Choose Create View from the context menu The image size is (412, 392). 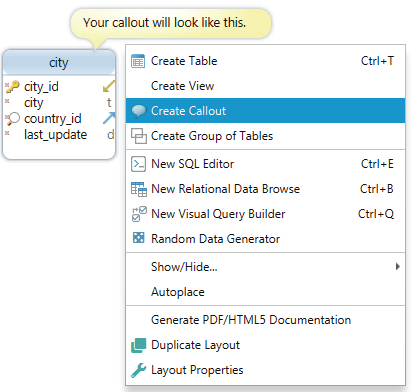tap(266, 86)
